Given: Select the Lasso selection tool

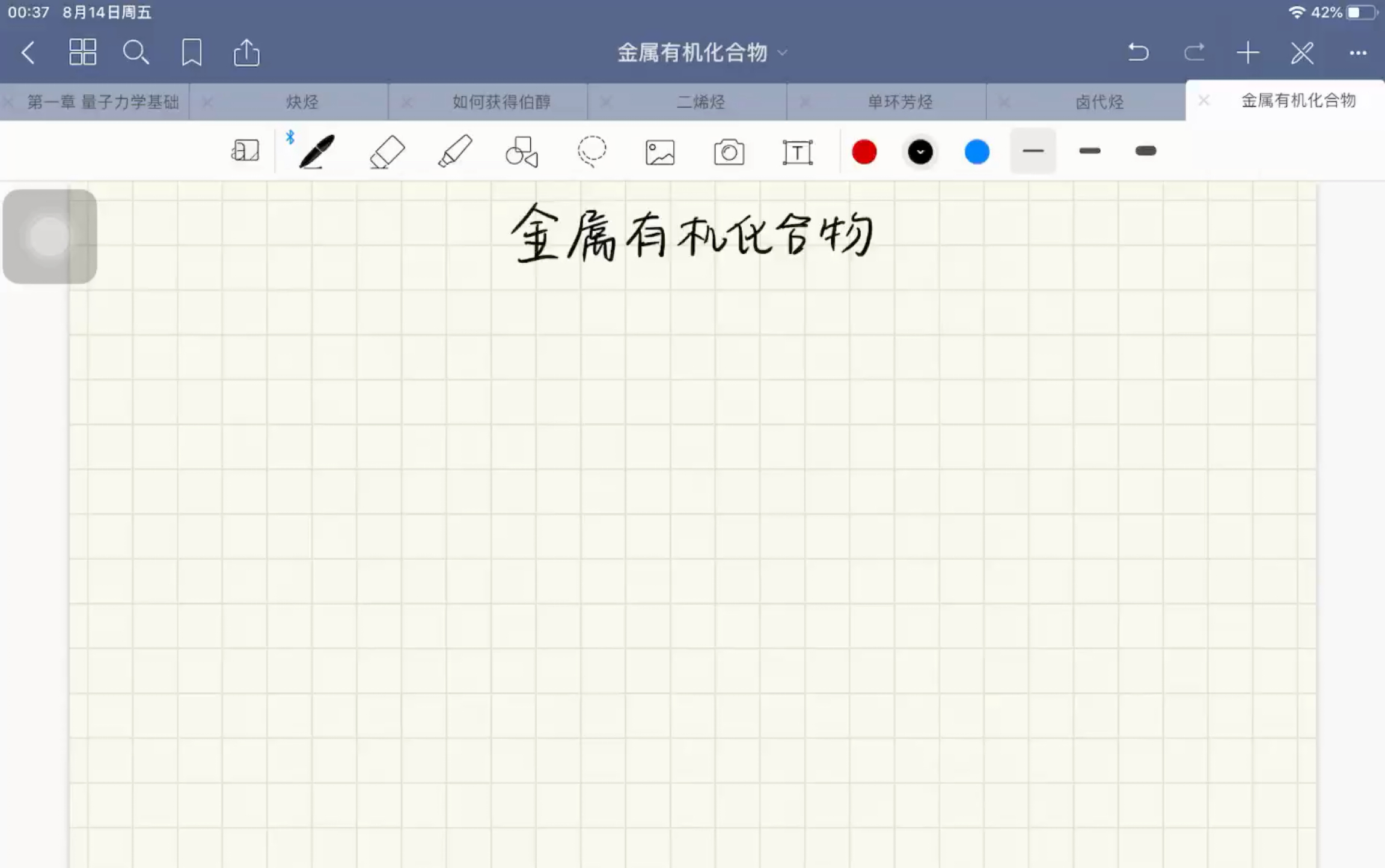Looking at the screenshot, I should pyautogui.click(x=590, y=151).
